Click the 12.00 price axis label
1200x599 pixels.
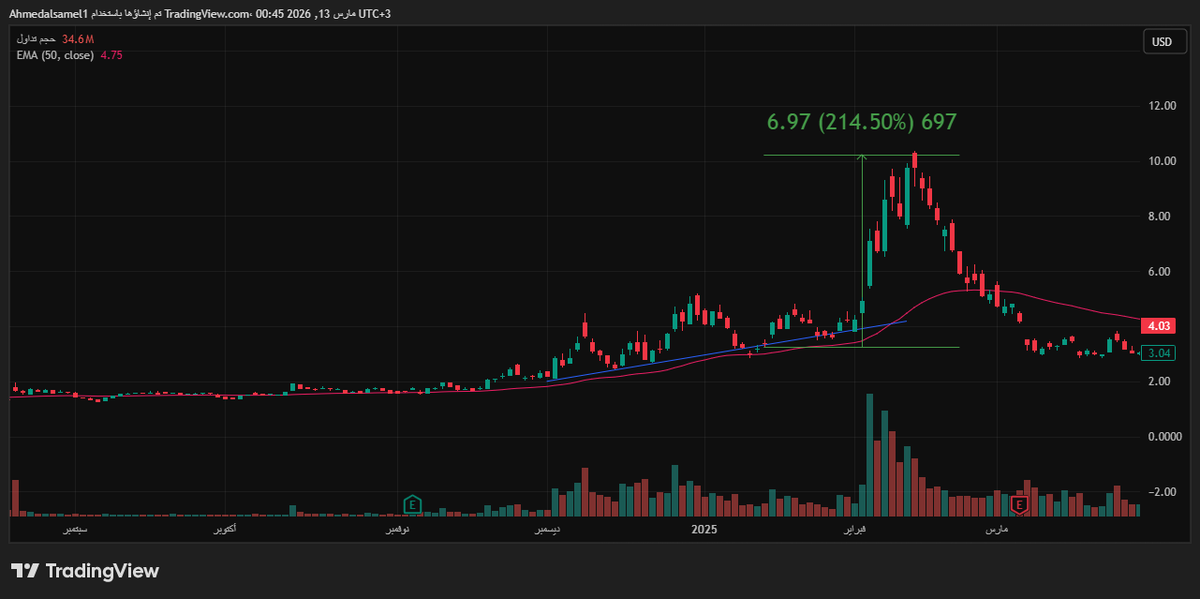[1162, 106]
